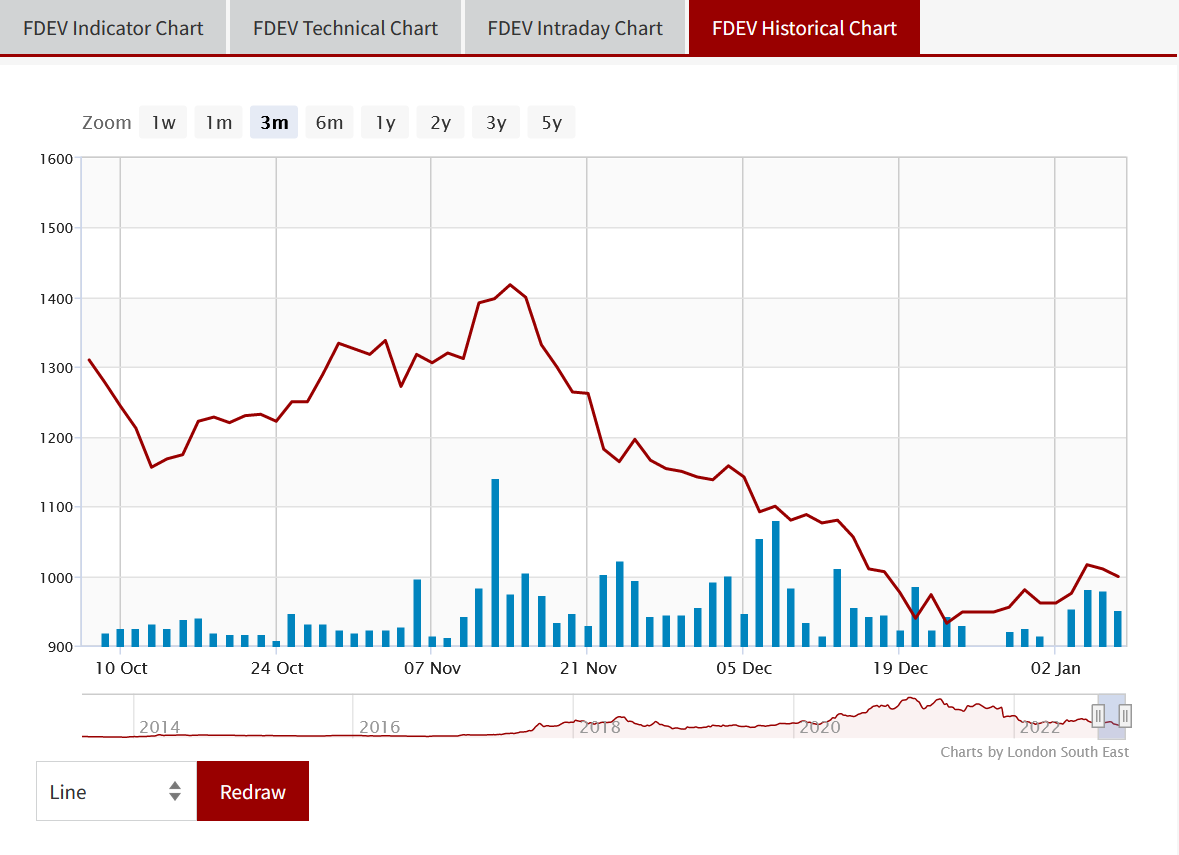The width and height of the screenshot is (1179, 855).
Task: Click the 21 Nov x-axis label
Action: point(588,668)
